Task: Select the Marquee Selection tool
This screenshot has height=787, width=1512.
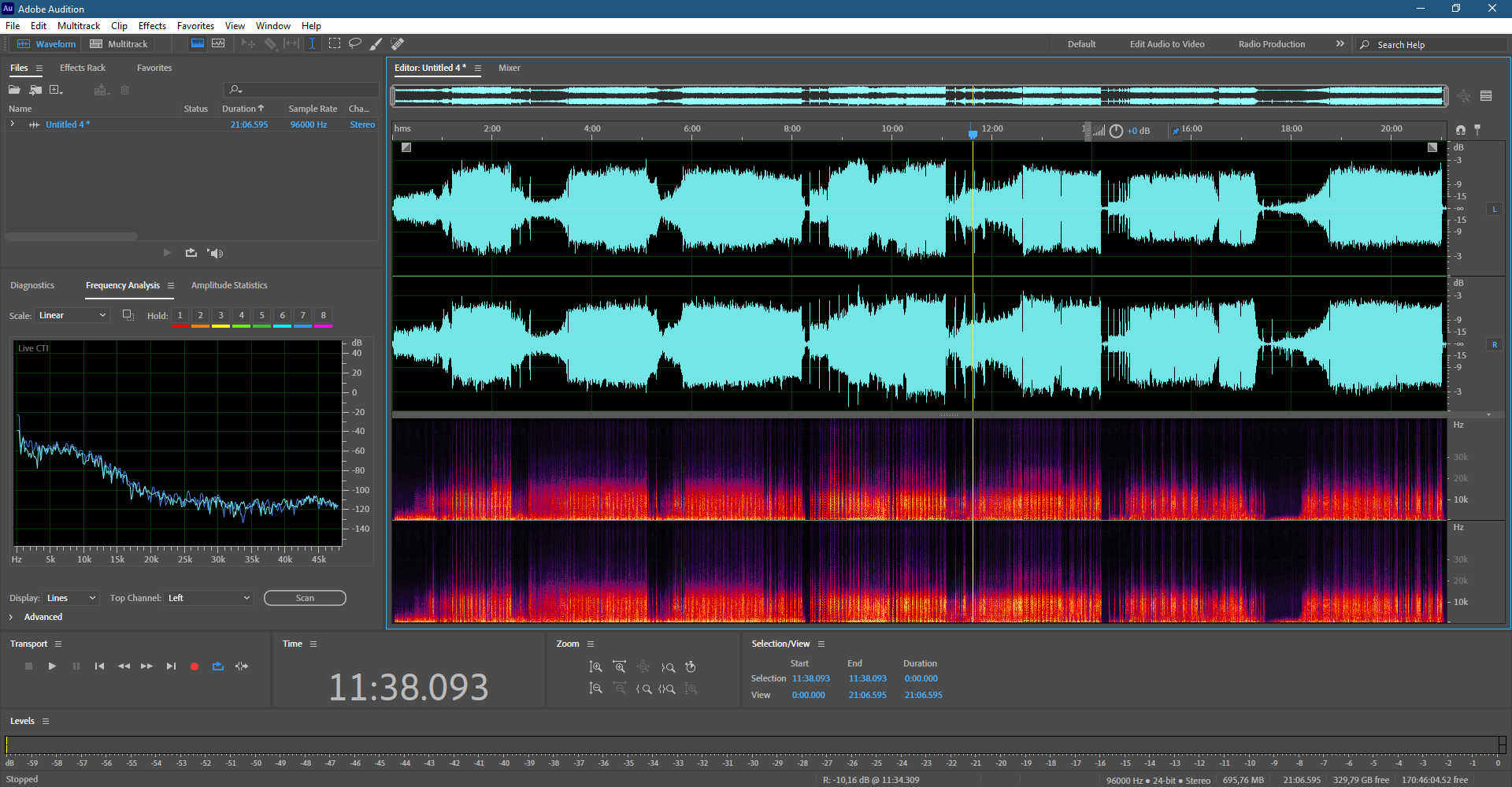Action: 335,43
